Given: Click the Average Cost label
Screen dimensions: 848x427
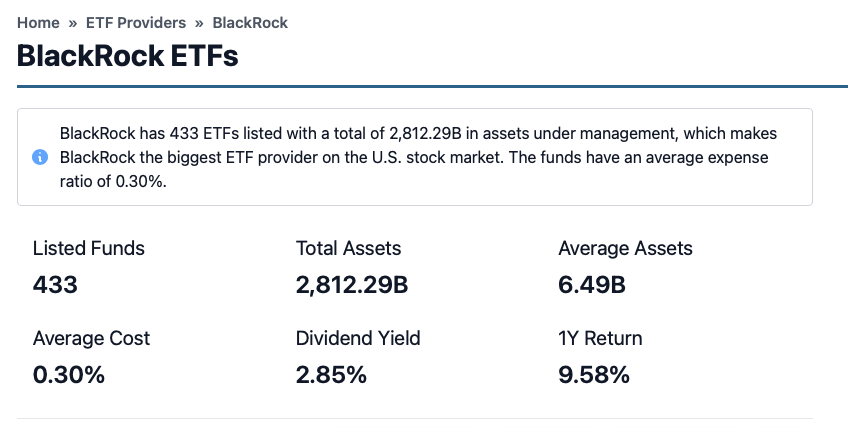Looking at the screenshot, I should (x=91, y=338).
